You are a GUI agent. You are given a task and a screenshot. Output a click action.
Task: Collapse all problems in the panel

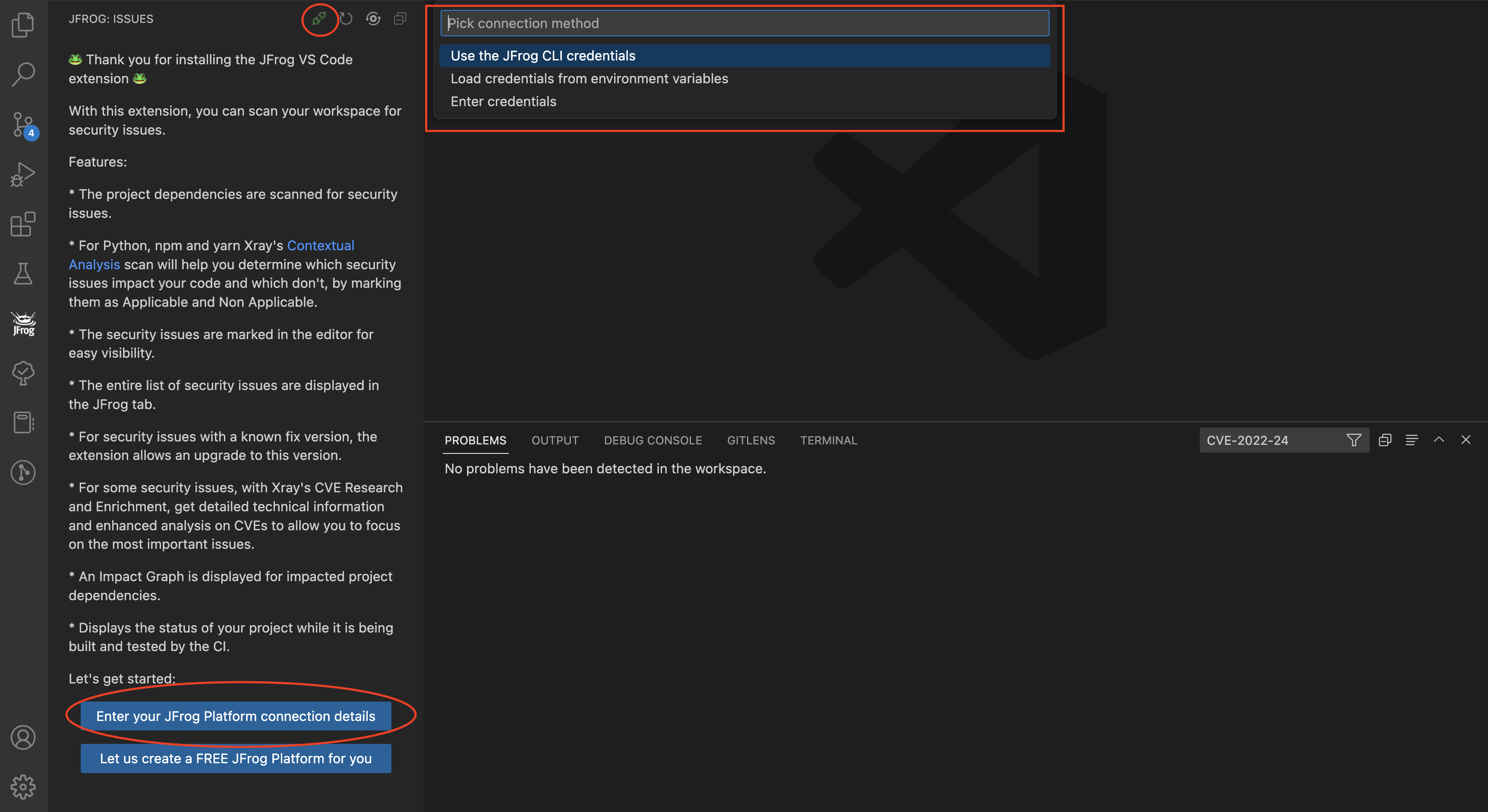[1384, 440]
